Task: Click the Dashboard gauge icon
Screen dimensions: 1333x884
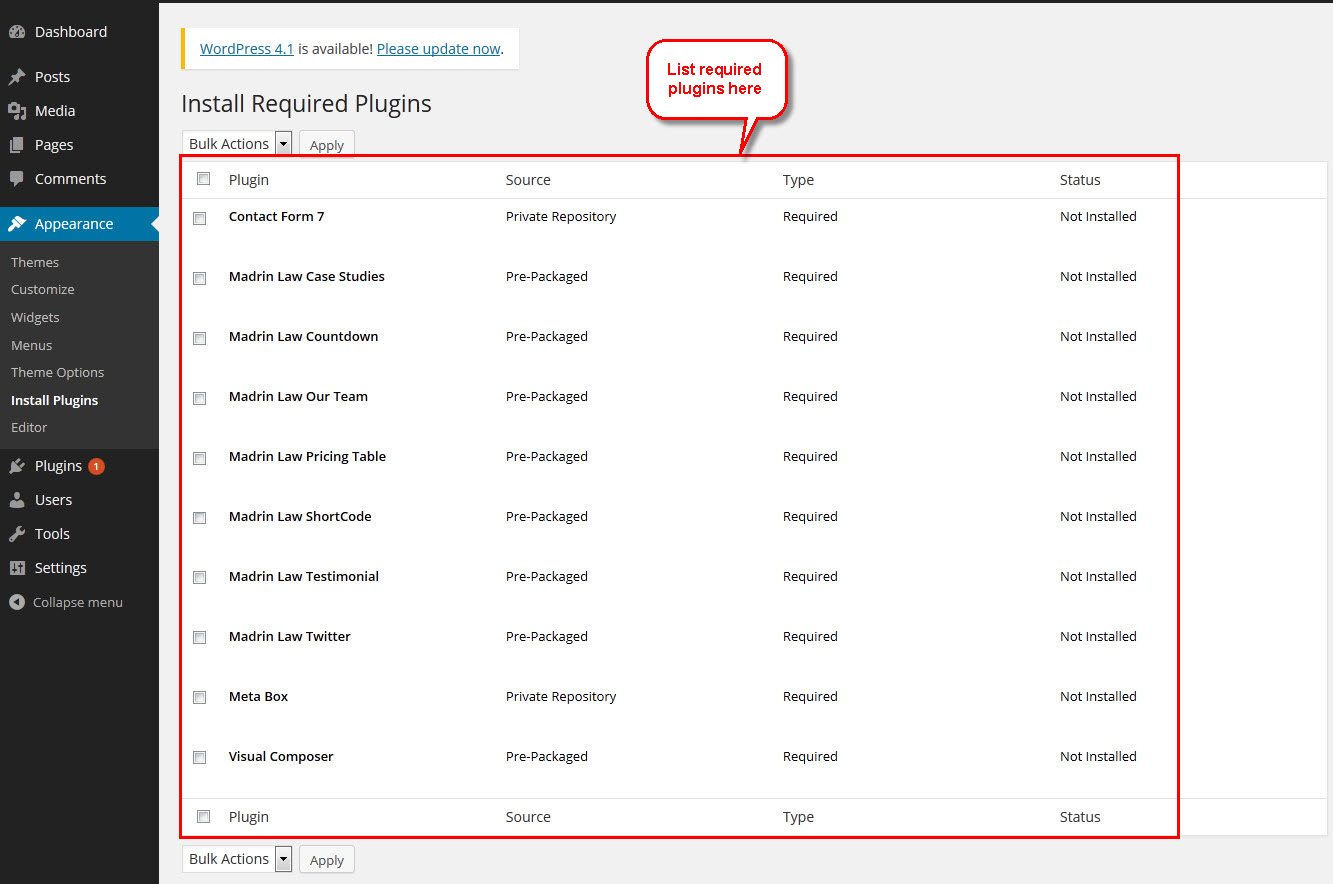Action: [x=17, y=32]
